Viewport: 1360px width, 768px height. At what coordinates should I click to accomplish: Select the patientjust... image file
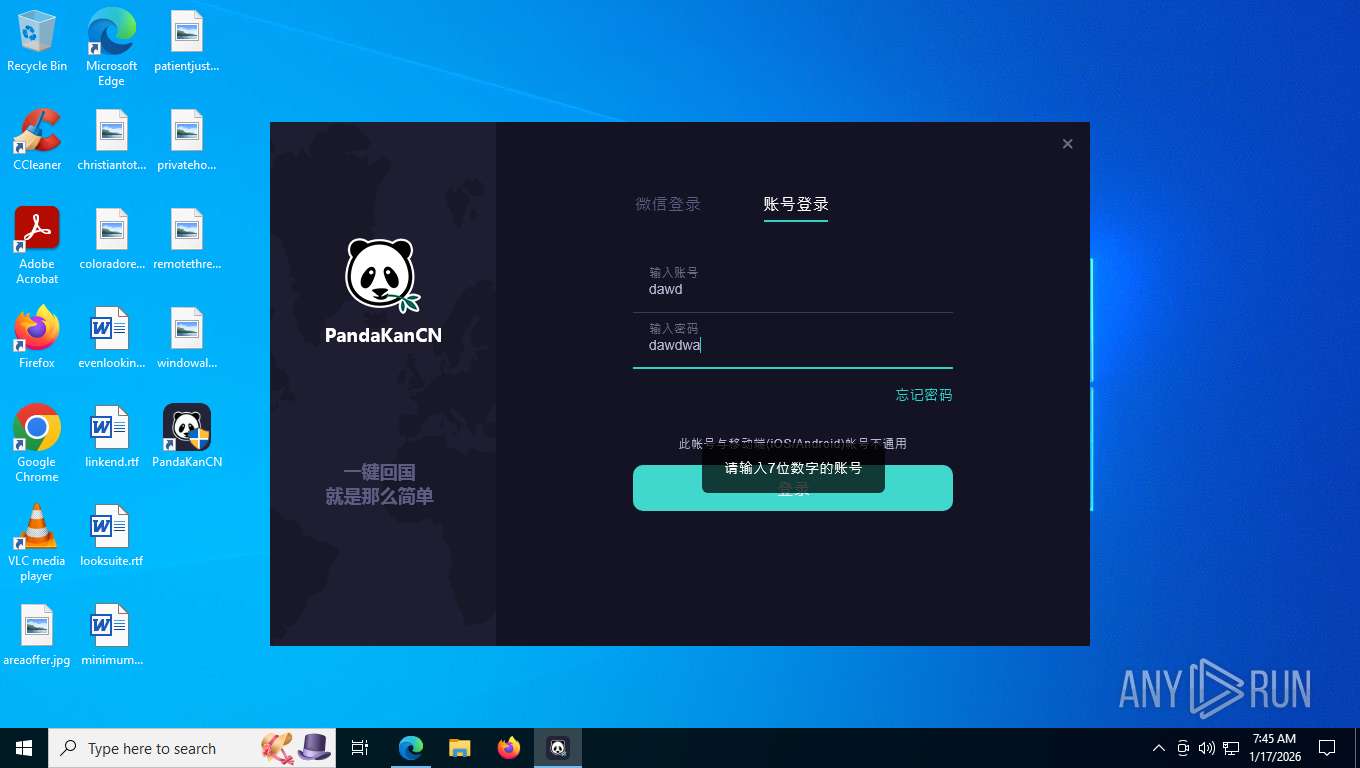click(187, 42)
